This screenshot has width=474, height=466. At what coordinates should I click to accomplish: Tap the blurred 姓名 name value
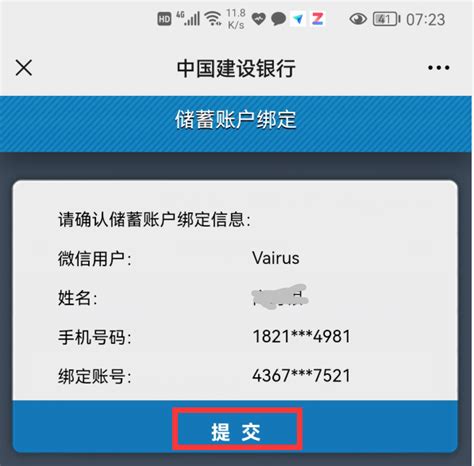(279, 296)
